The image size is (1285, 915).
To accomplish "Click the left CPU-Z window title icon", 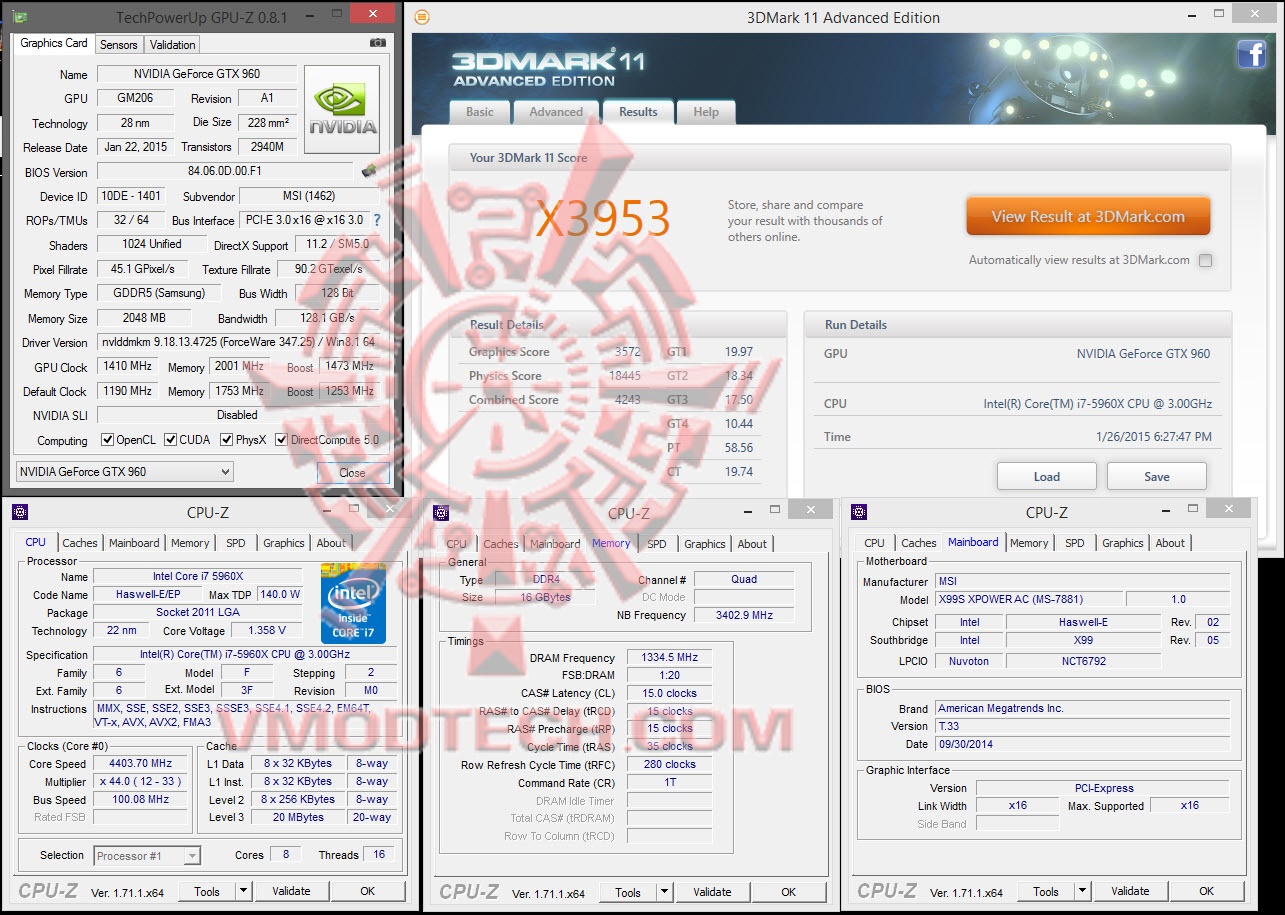I will click(20, 512).
